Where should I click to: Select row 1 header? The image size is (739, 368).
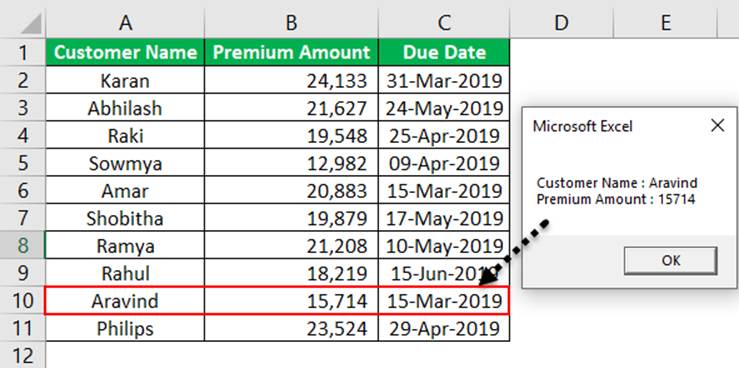pyautogui.click(x=23, y=52)
